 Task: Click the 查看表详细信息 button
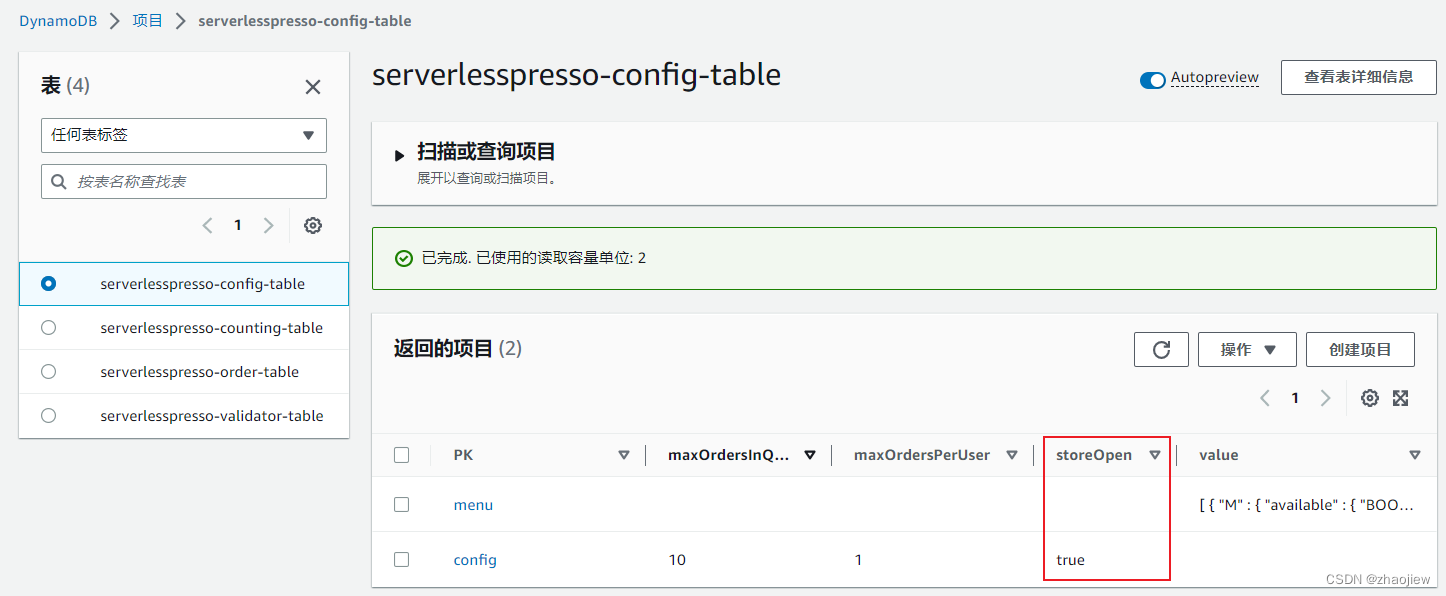tap(1358, 77)
